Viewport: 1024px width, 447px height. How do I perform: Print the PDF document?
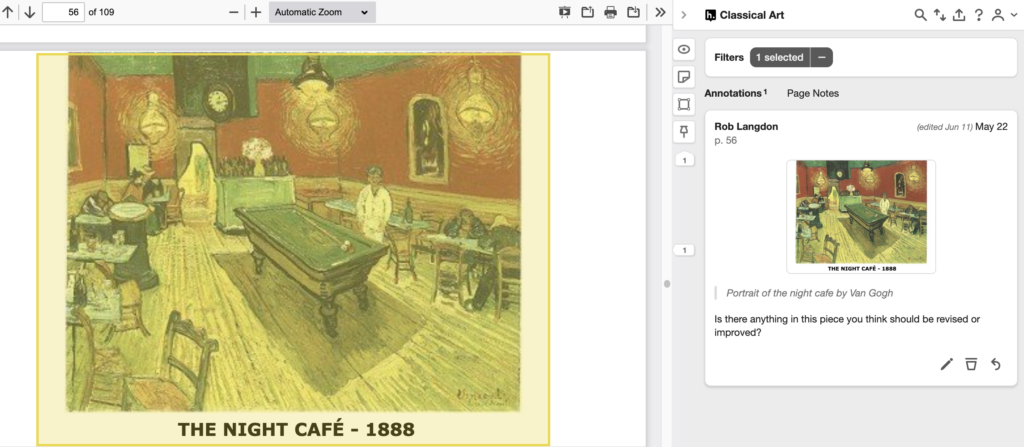point(611,12)
